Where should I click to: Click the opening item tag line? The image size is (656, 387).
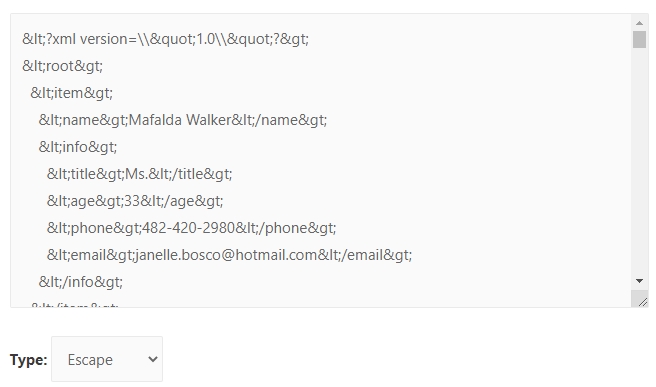coord(72,93)
